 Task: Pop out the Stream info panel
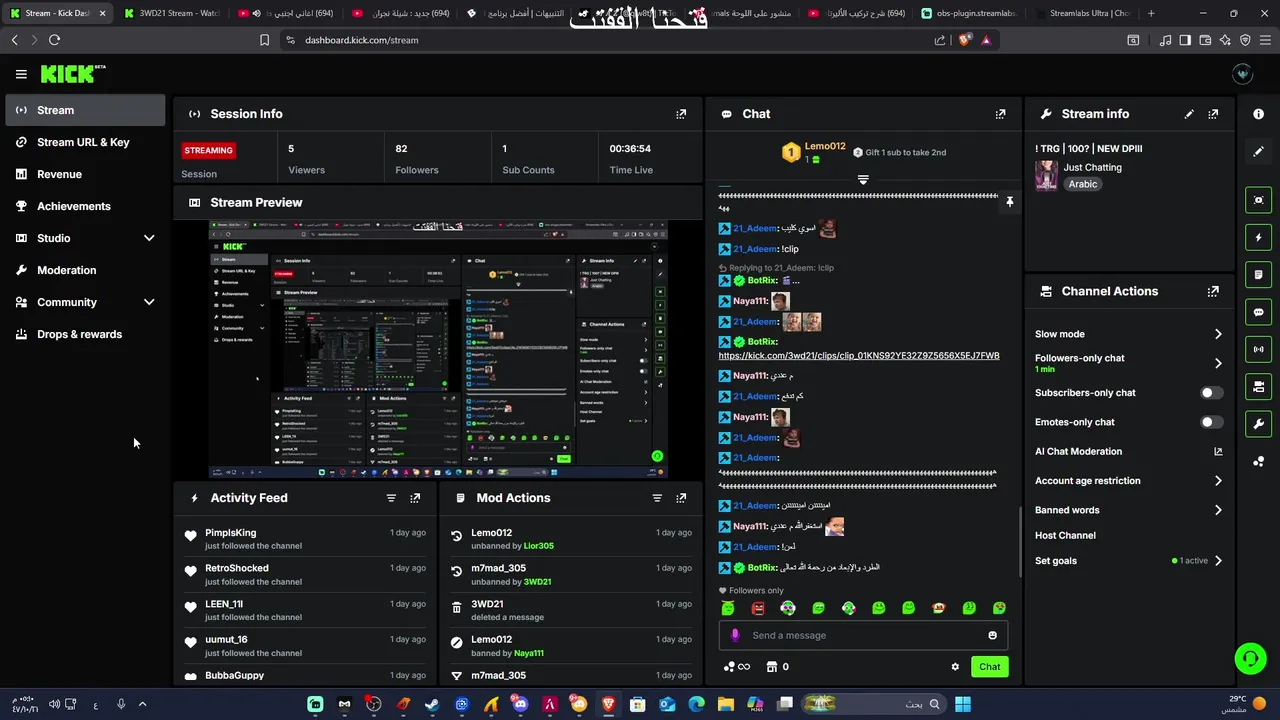(x=1213, y=114)
